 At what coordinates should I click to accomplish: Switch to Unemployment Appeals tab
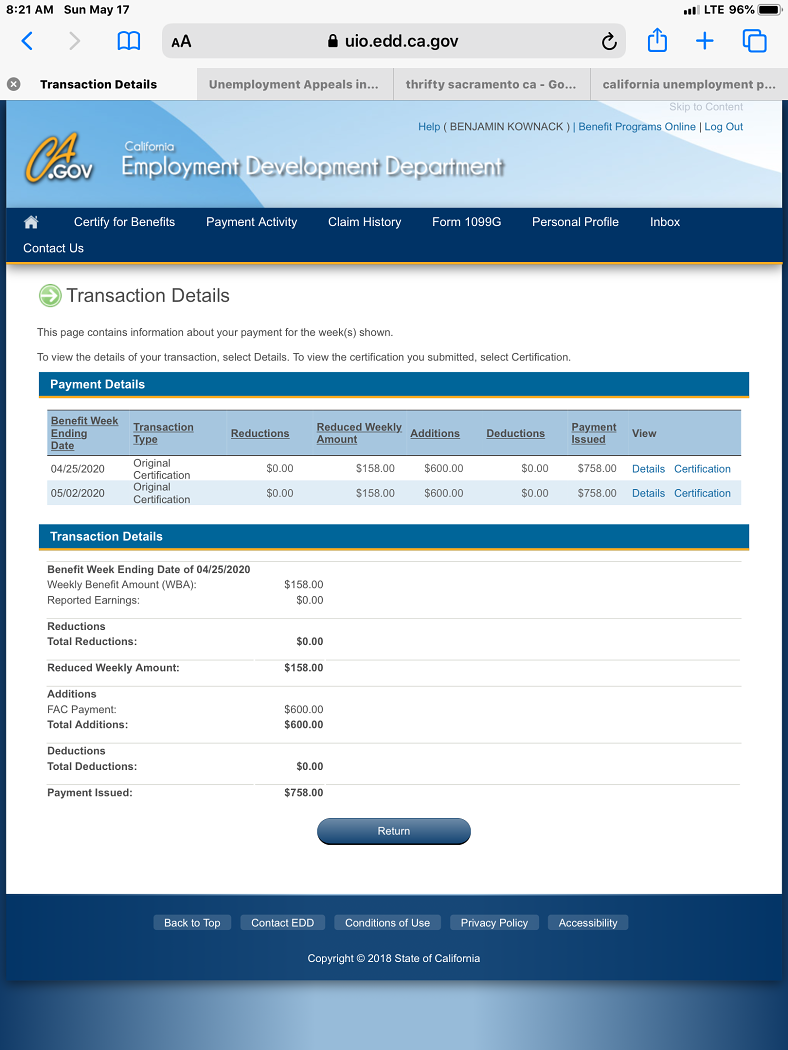click(293, 85)
